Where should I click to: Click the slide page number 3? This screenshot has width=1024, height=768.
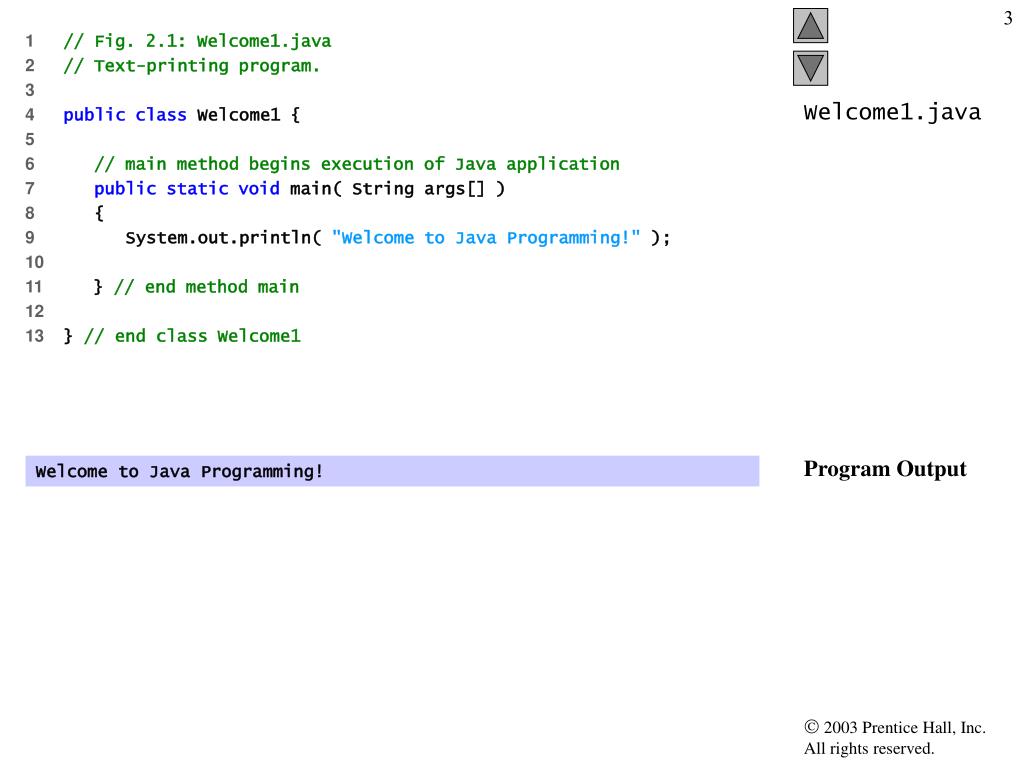click(1008, 18)
